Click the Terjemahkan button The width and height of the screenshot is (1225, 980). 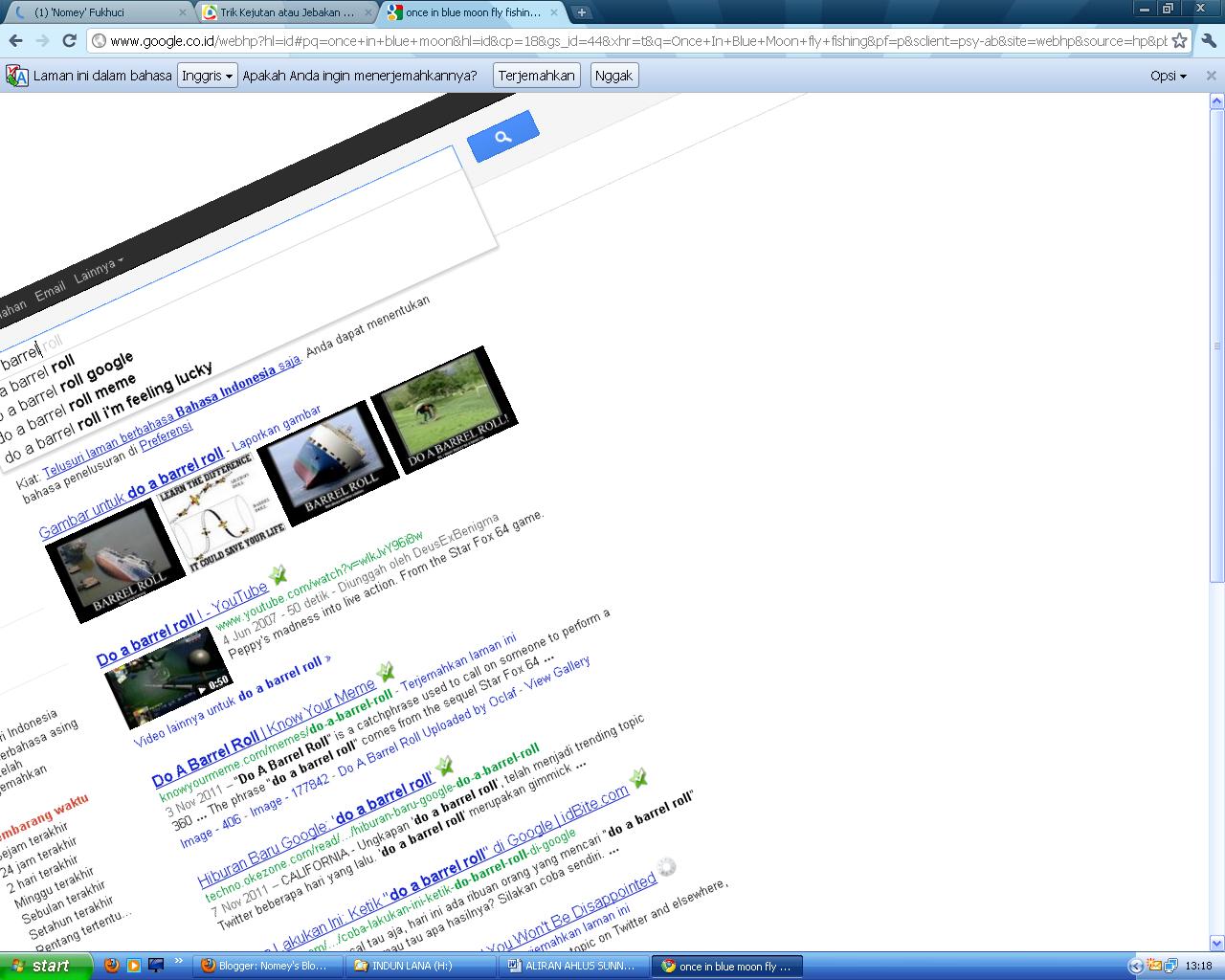coord(537,76)
